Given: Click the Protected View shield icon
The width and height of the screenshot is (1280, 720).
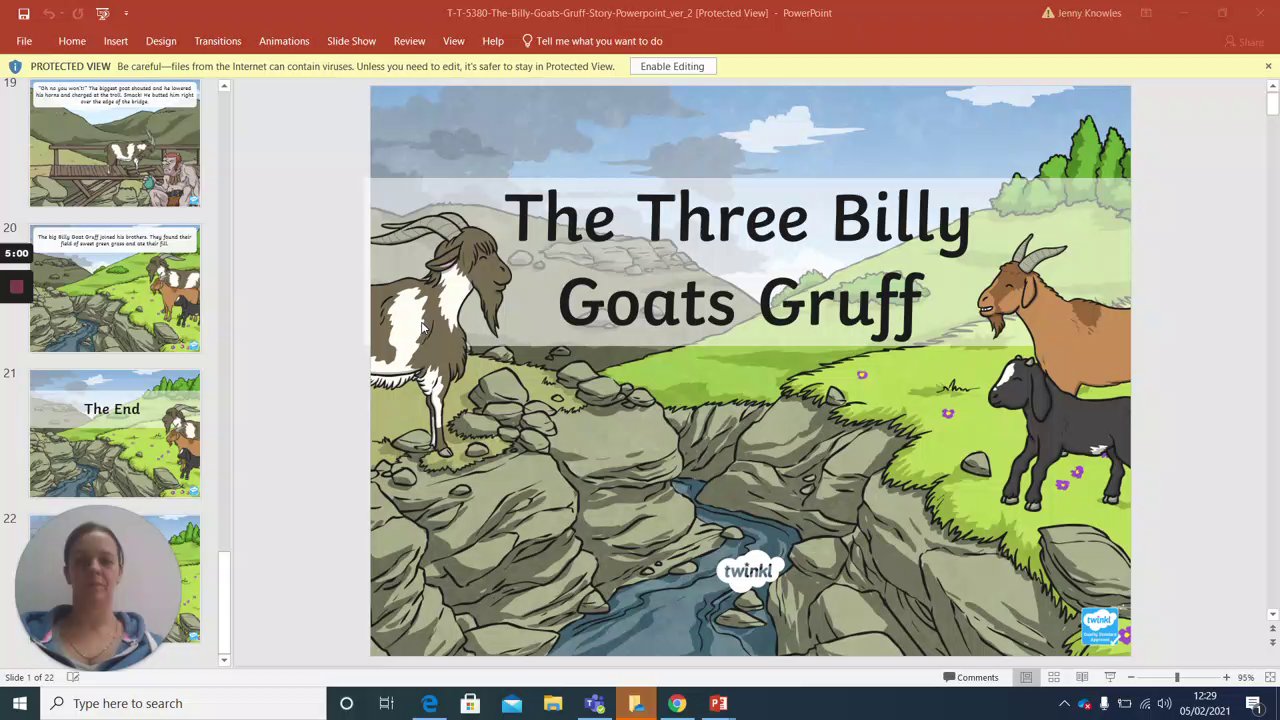Looking at the screenshot, I should click(x=15, y=66).
